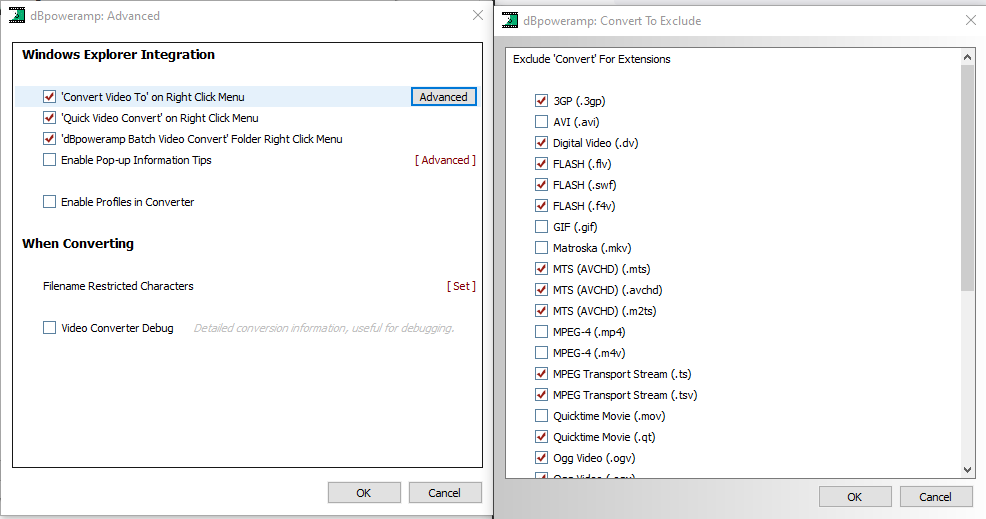Check the Matroska (.mkv) extension
The image size is (986, 519).
pos(541,248)
